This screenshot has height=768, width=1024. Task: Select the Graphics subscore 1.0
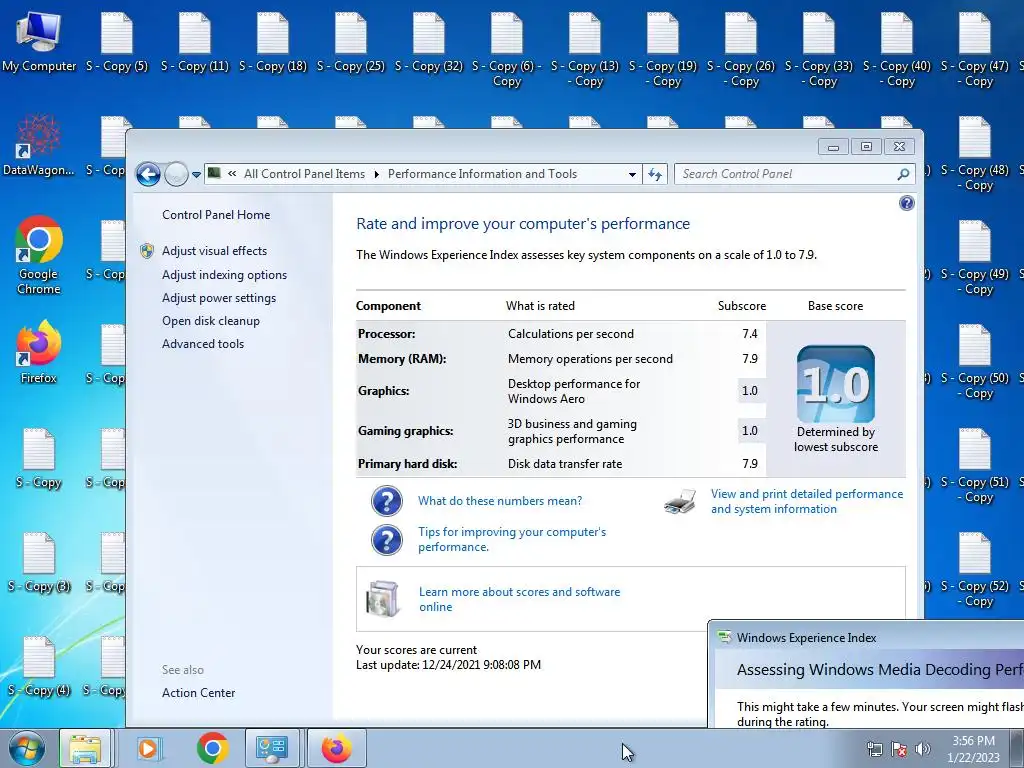tap(750, 391)
